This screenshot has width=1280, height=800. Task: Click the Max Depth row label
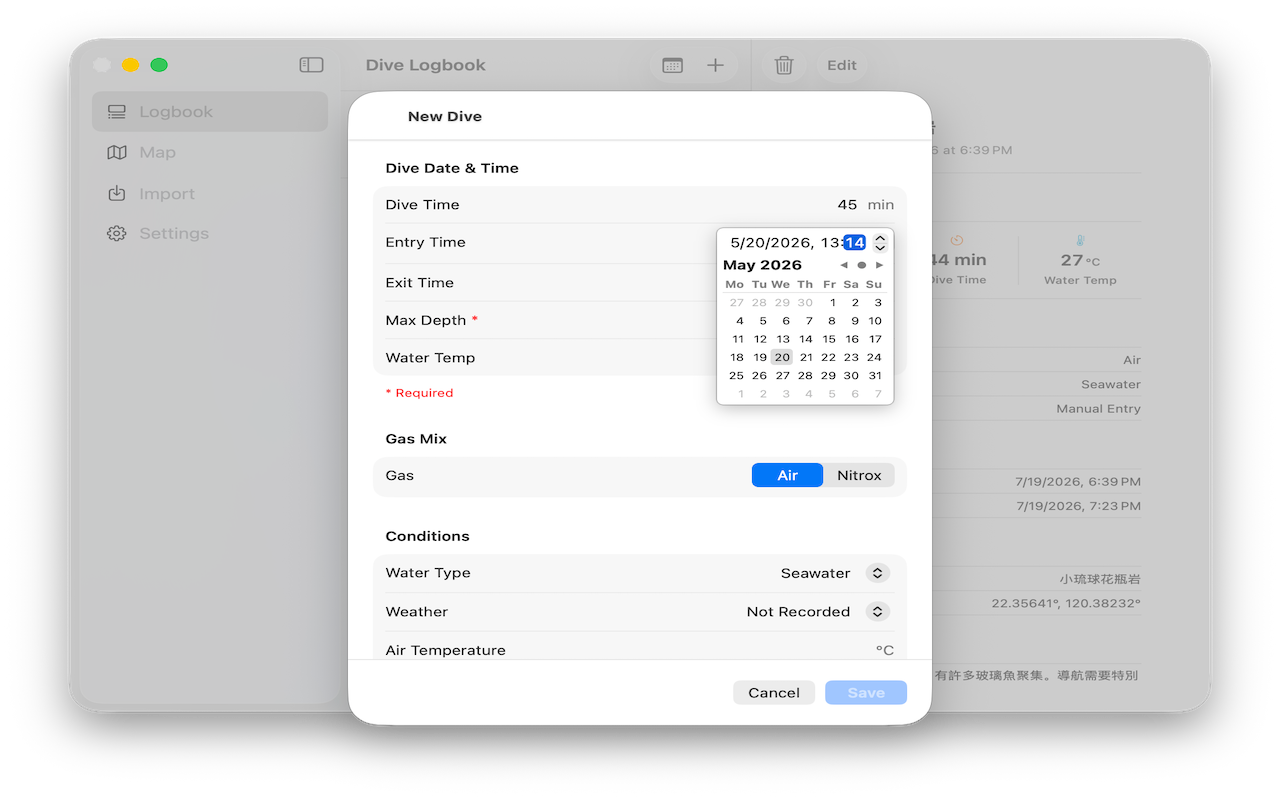coord(426,320)
